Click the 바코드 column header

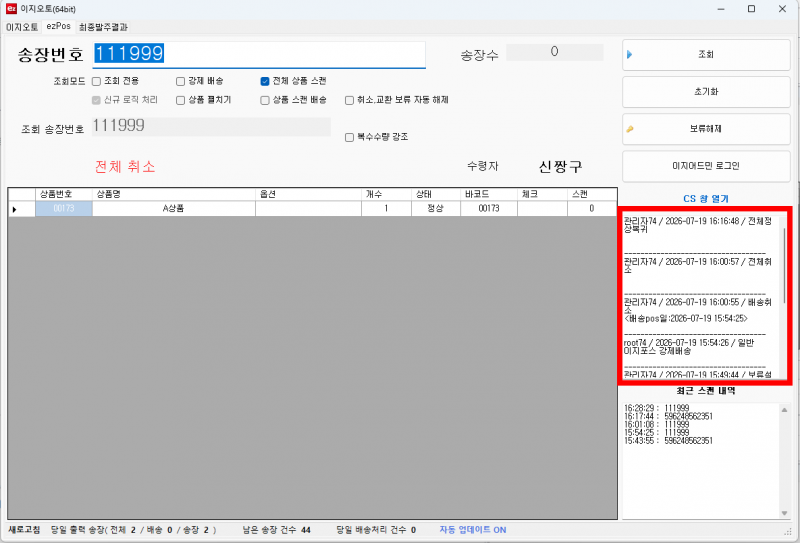click(489, 194)
